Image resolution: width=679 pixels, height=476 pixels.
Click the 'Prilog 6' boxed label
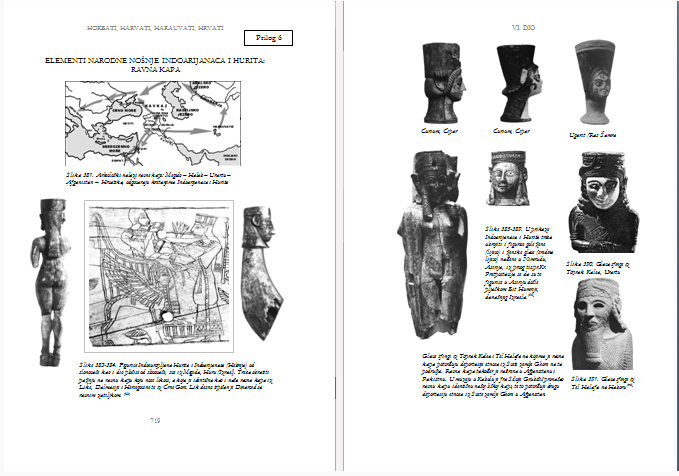click(268, 38)
